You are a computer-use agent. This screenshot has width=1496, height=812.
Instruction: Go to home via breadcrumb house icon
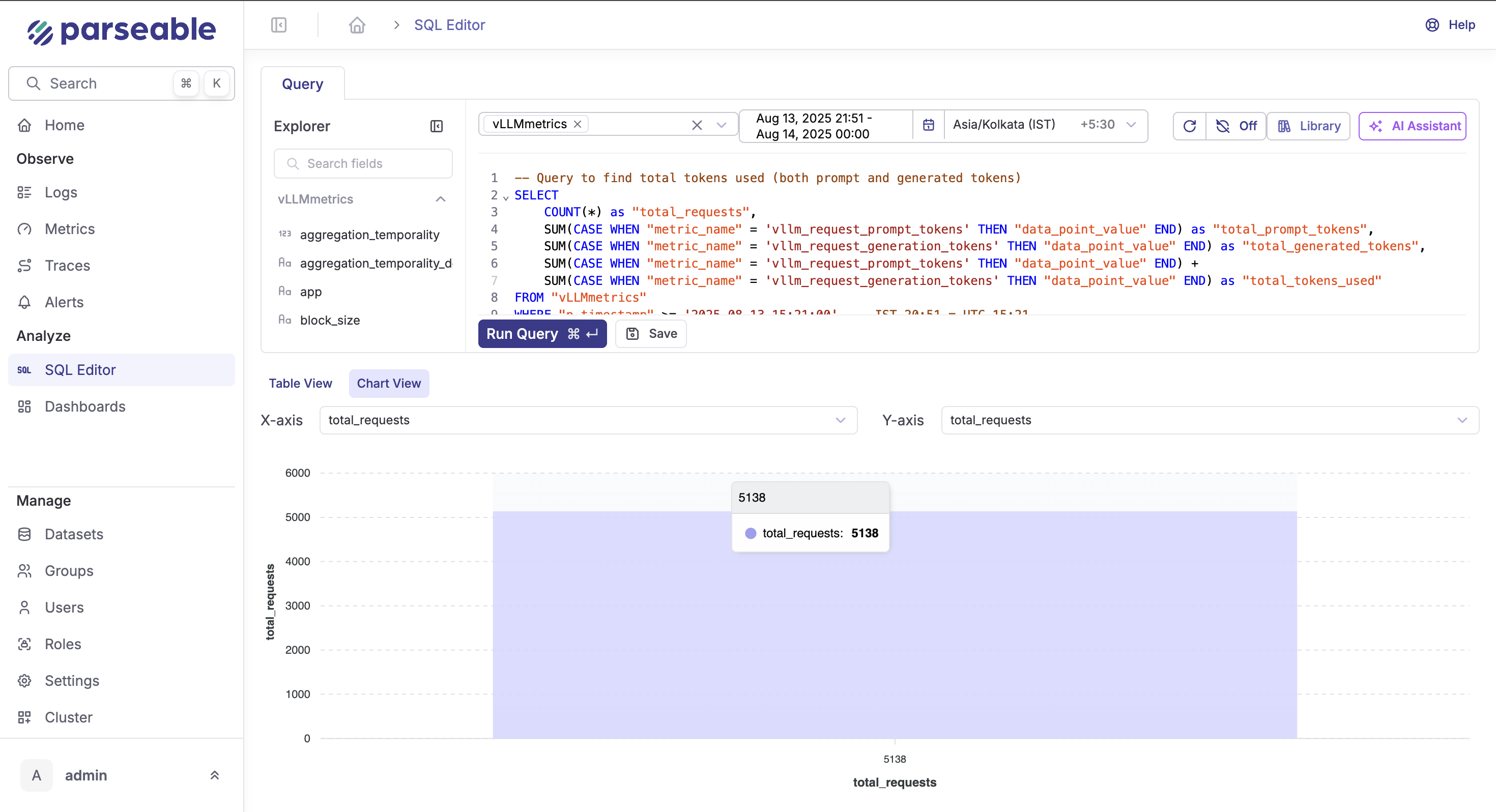pos(357,25)
